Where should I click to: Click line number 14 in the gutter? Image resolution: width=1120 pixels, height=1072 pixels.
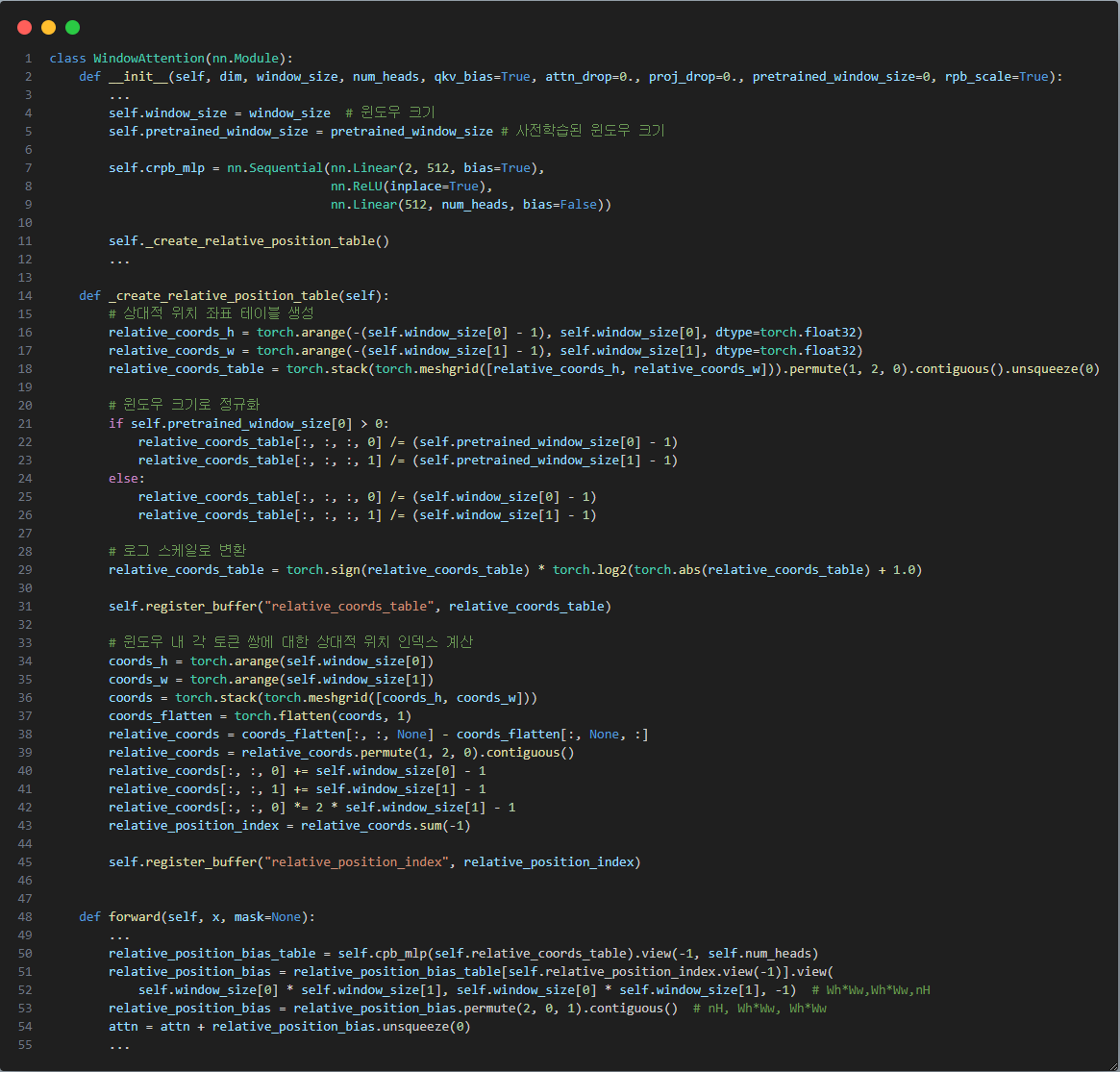pyautogui.click(x=25, y=296)
